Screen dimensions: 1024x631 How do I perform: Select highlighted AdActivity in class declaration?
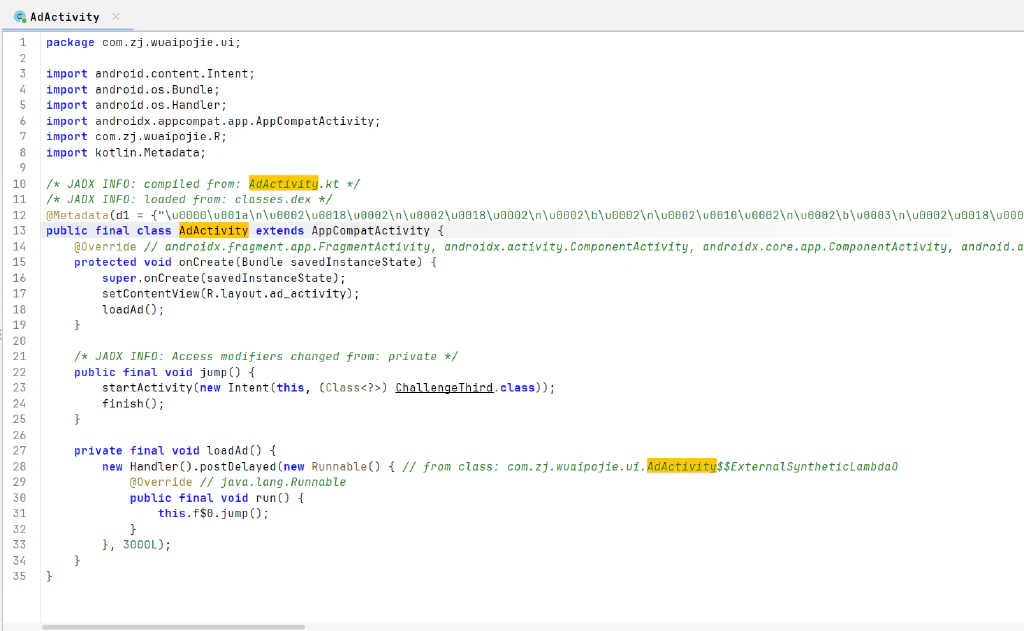pos(214,231)
